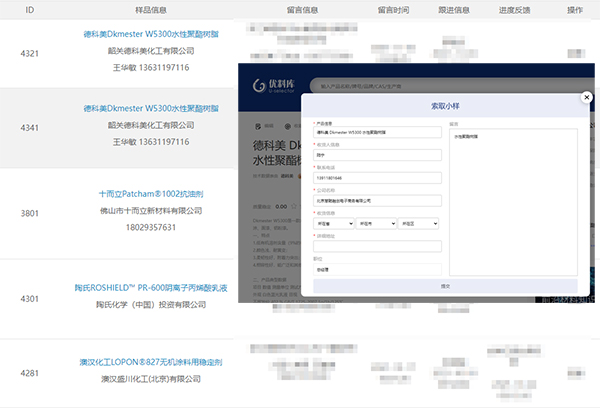Focus the product search bar in 优料库 header

[x=452, y=86]
